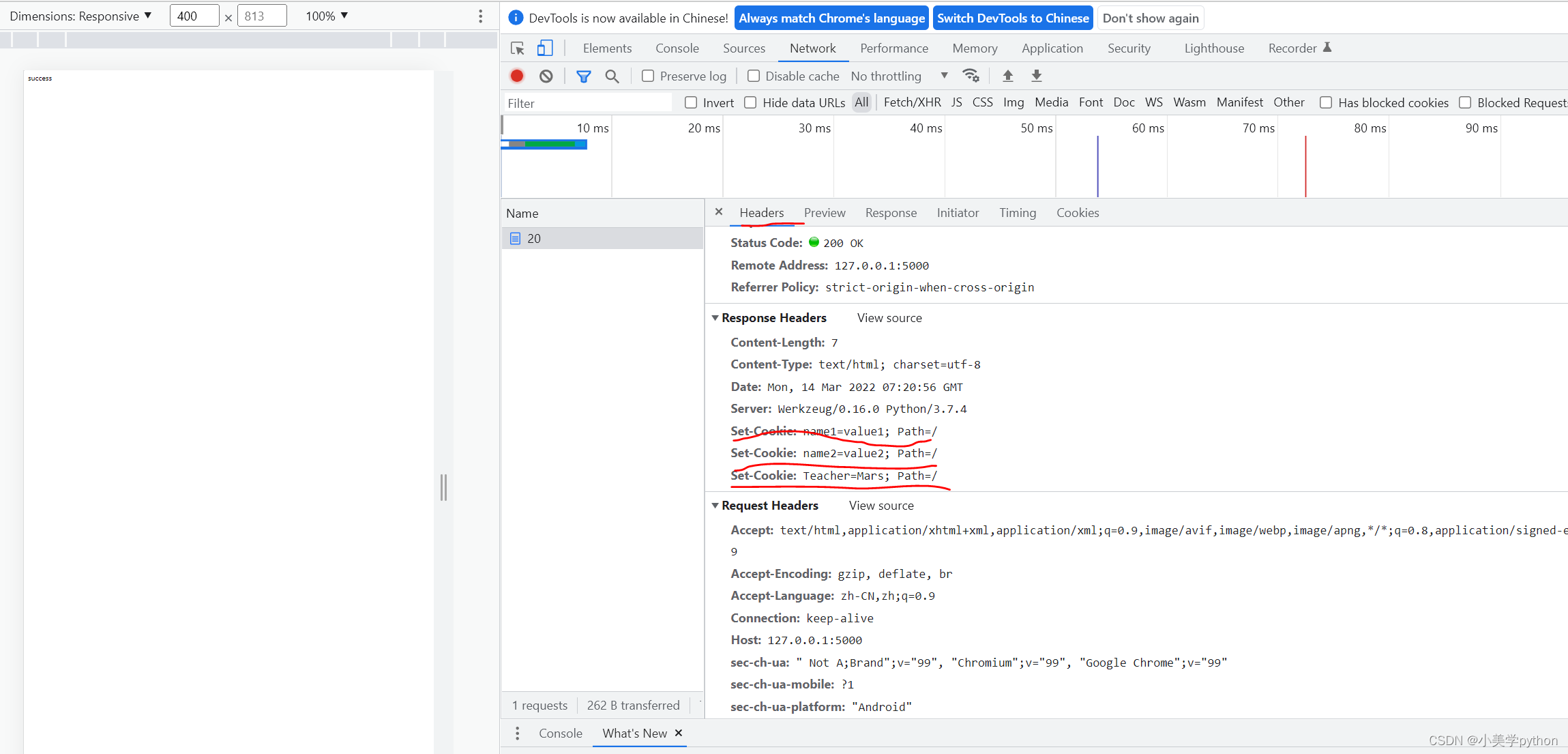Open network search with magnifier icon

tap(612, 76)
